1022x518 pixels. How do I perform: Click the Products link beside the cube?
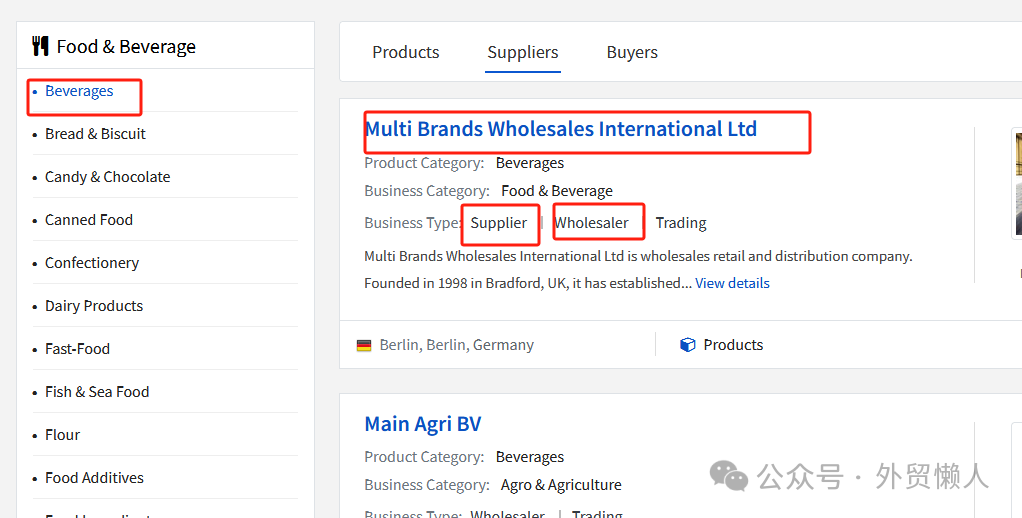[x=732, y=345]
